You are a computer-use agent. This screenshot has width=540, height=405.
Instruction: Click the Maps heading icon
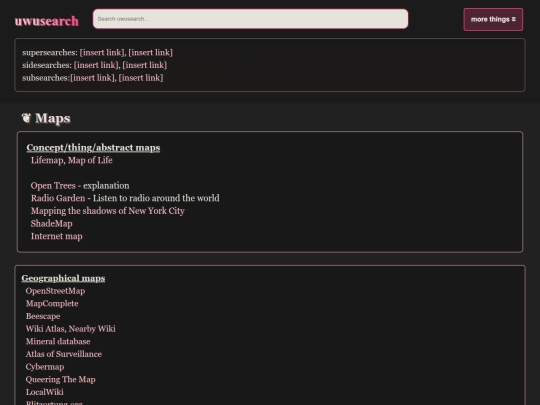coord(26,118)
